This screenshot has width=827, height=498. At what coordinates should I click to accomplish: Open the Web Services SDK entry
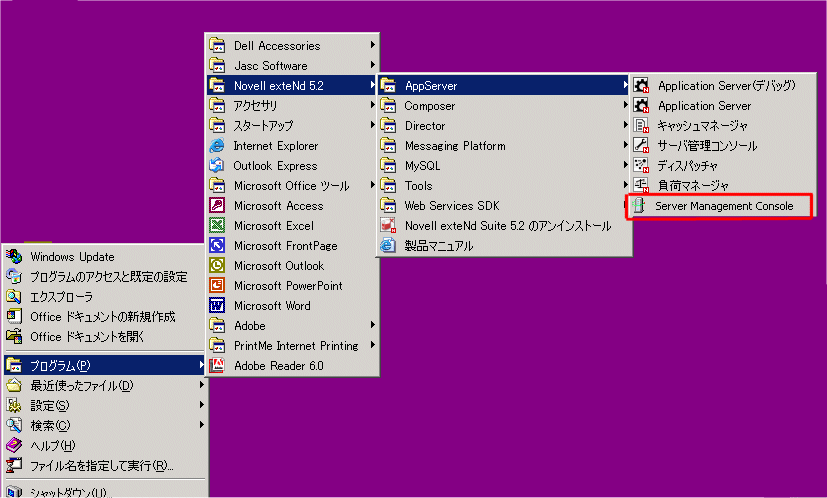504,205
